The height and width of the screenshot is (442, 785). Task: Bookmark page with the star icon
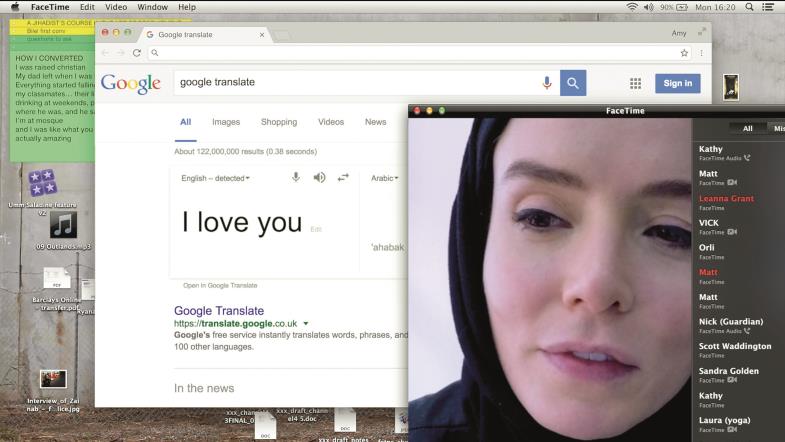click(684, 52)
